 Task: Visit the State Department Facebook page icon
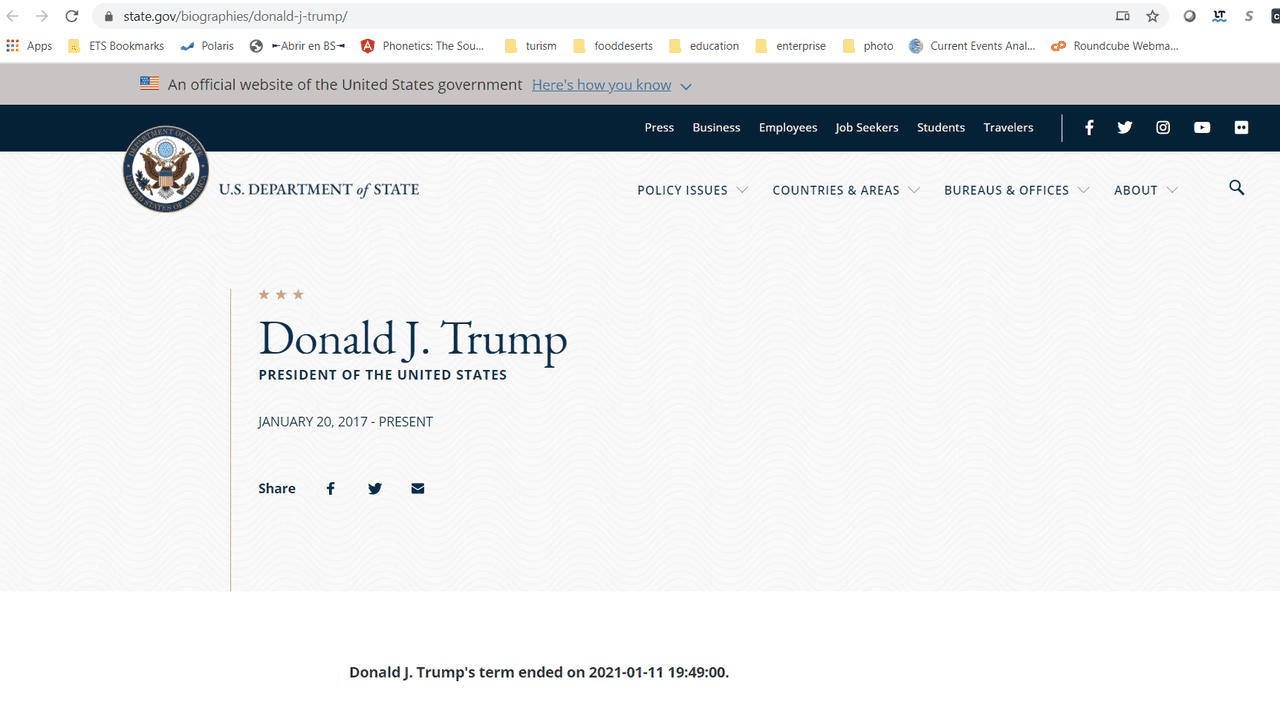coord(1089,127)
